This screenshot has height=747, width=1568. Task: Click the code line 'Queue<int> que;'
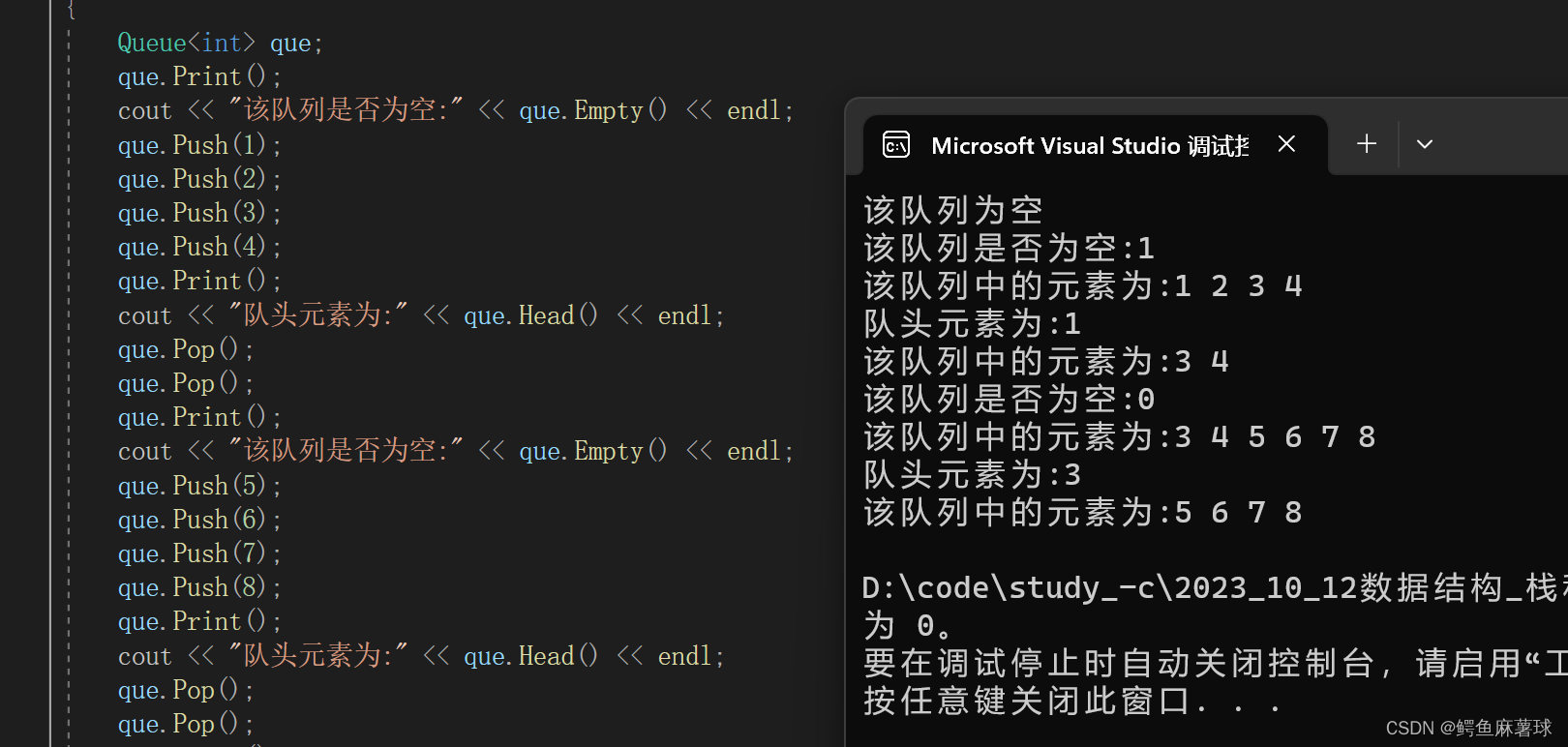[x=220, y=43]
